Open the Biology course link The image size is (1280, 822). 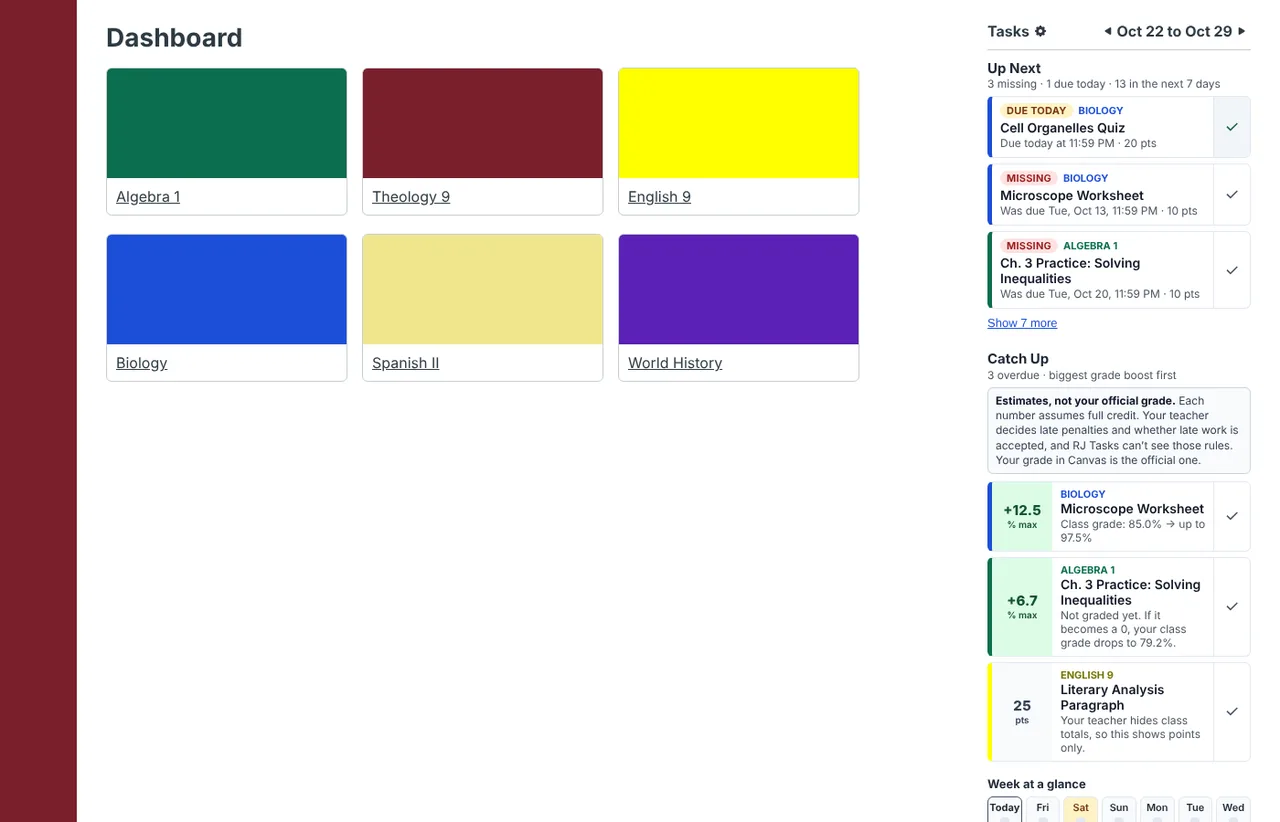pyautogui.click(x=142, y=363)
